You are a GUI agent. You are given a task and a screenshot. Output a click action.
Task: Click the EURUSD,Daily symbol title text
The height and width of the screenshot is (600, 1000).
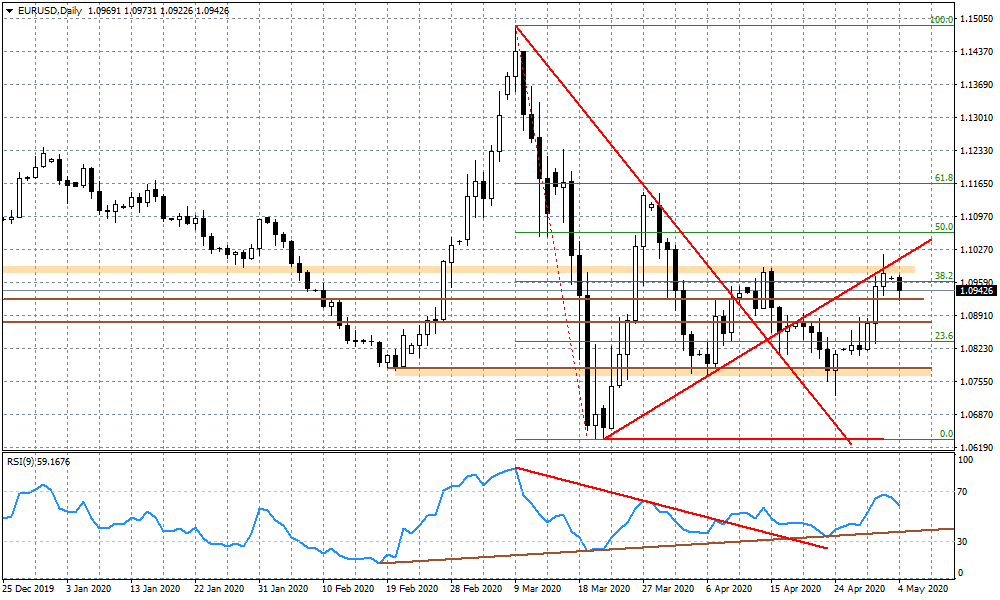pyautogui.click(x=50, y=11)
